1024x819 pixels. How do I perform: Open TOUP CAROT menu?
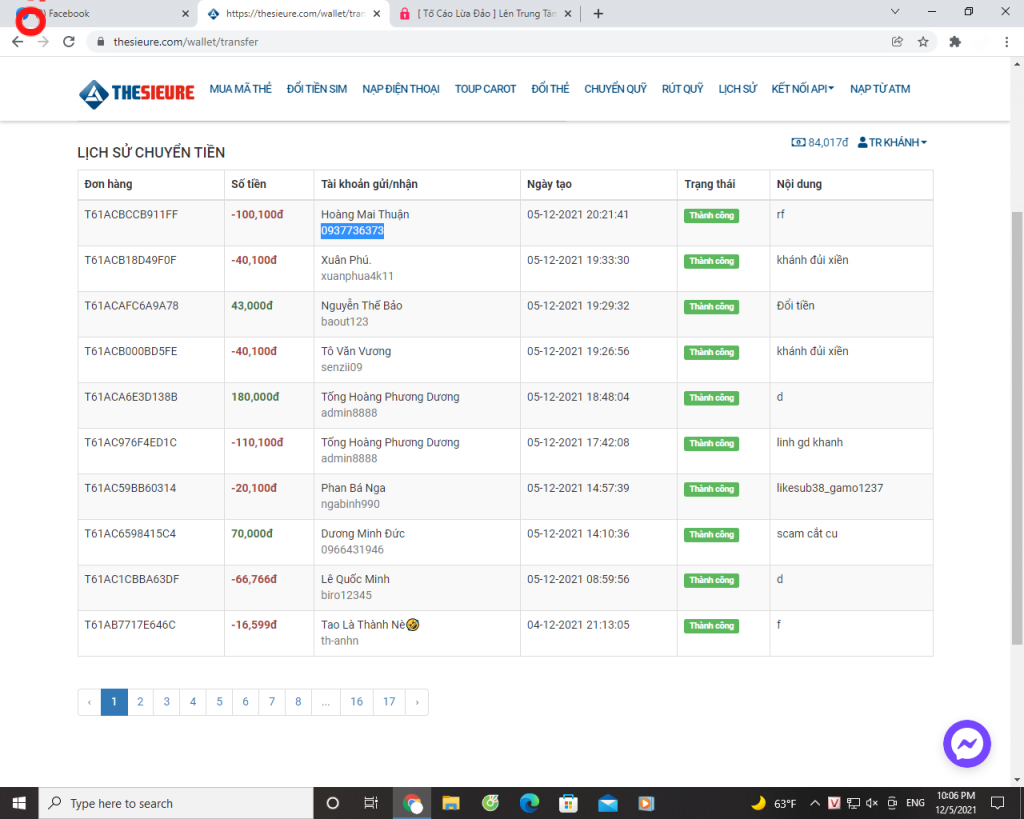click(x=485, y=89)
